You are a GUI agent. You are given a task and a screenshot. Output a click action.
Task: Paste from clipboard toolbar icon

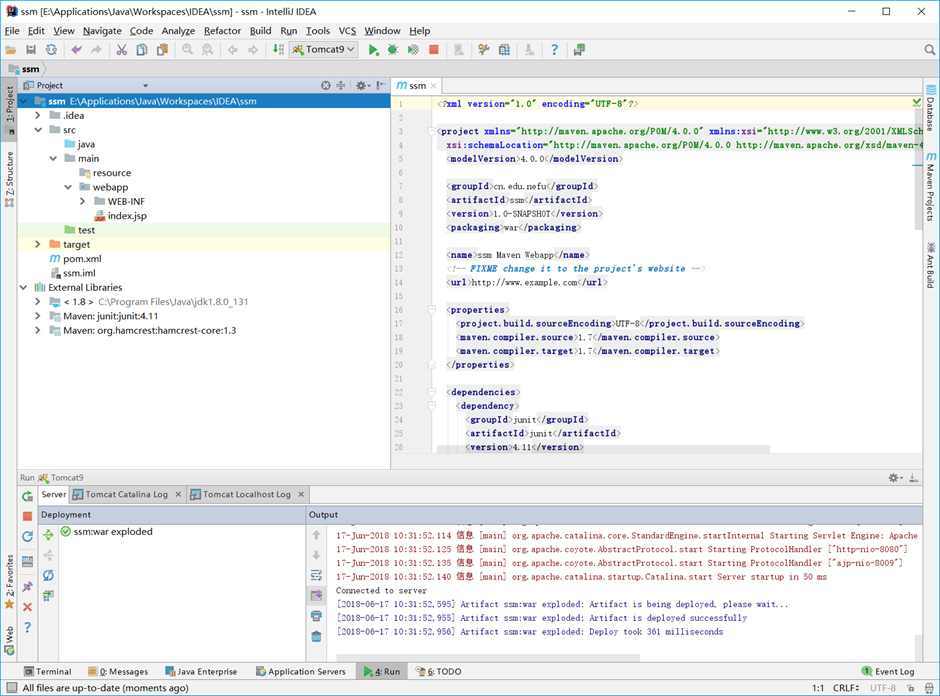click(x=162, y=50)
